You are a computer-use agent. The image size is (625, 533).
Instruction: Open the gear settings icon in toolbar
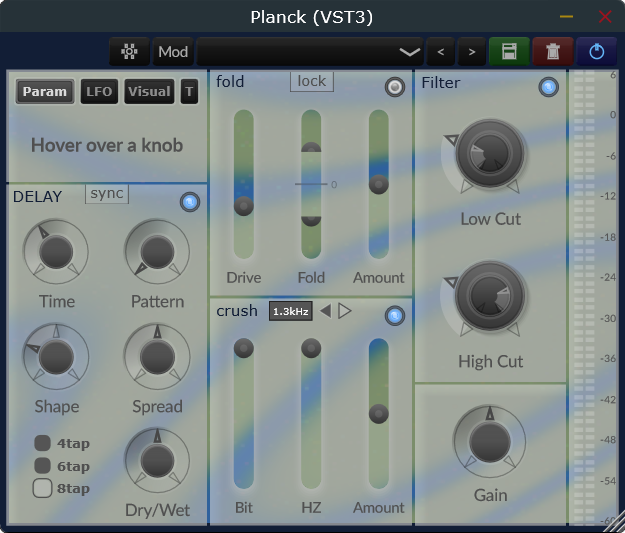click(130, 52)
